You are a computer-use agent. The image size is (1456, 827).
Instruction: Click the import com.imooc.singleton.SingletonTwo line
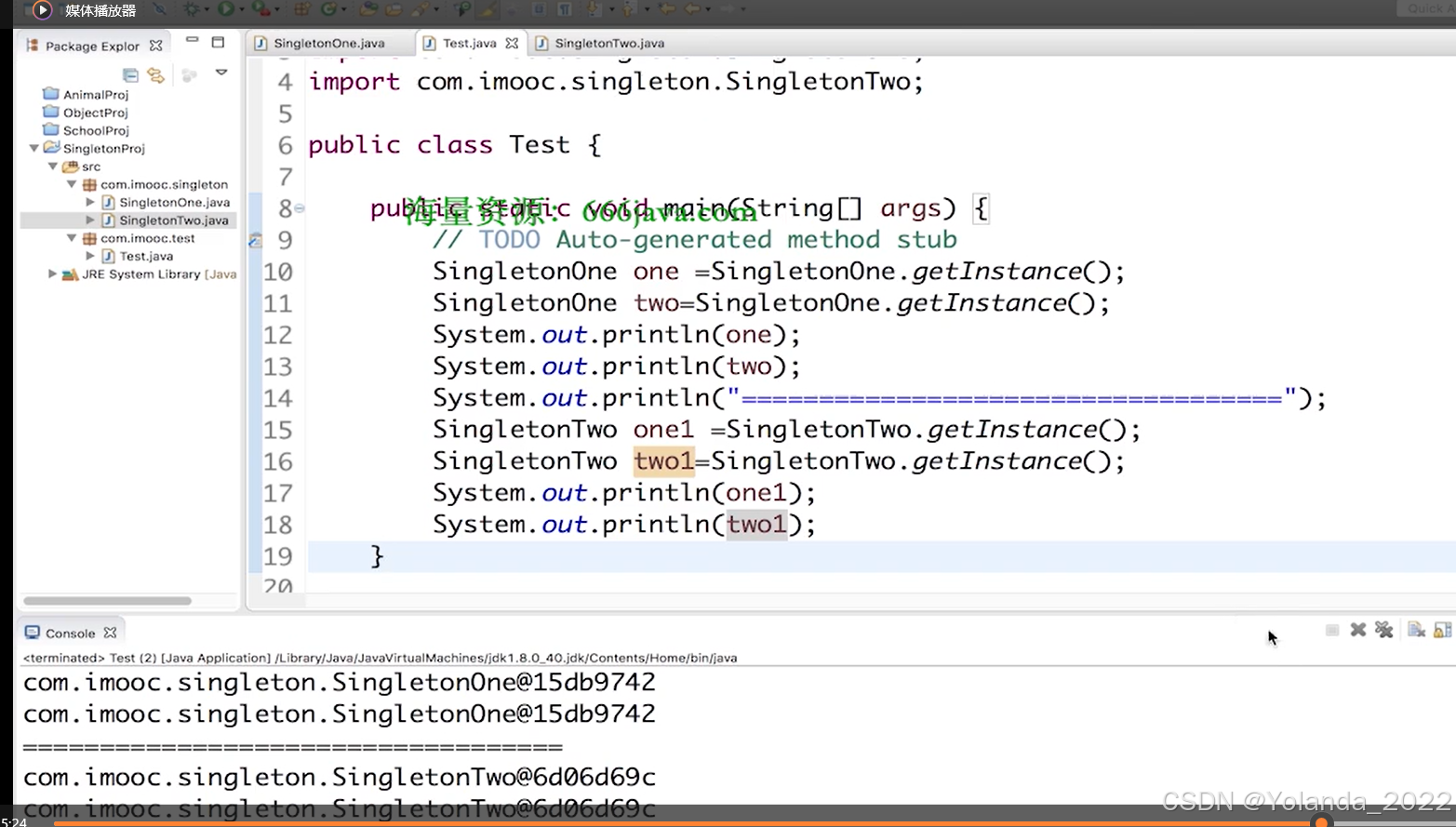click(616, 82)
